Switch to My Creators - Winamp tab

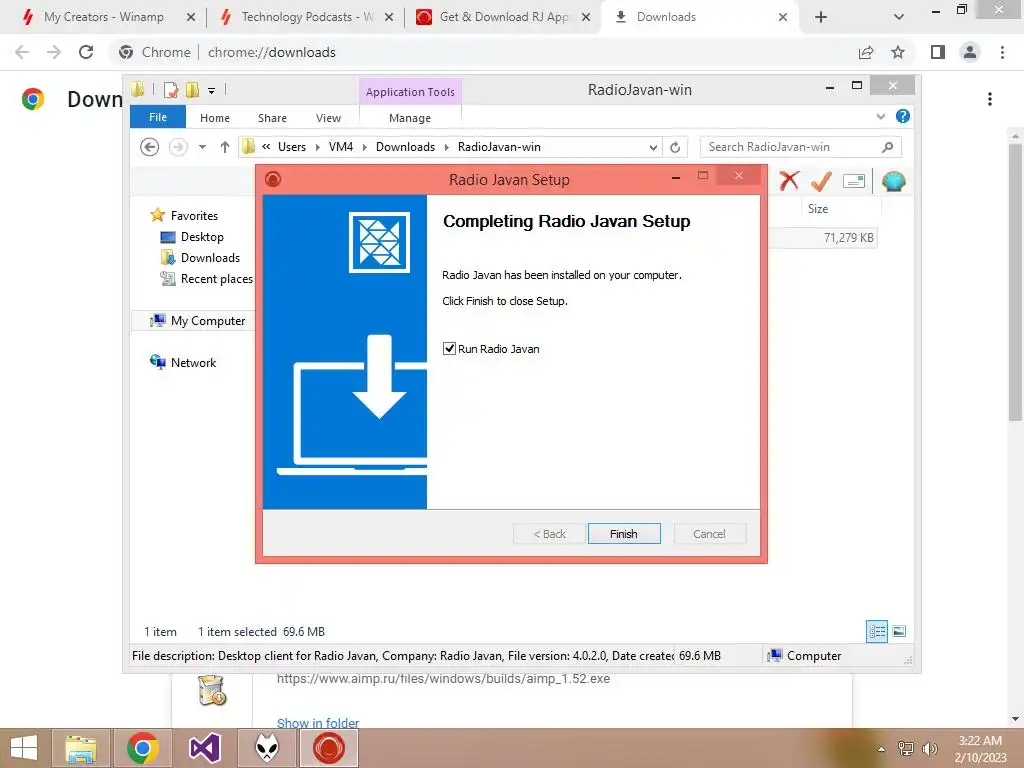click(x=104, y=17)
